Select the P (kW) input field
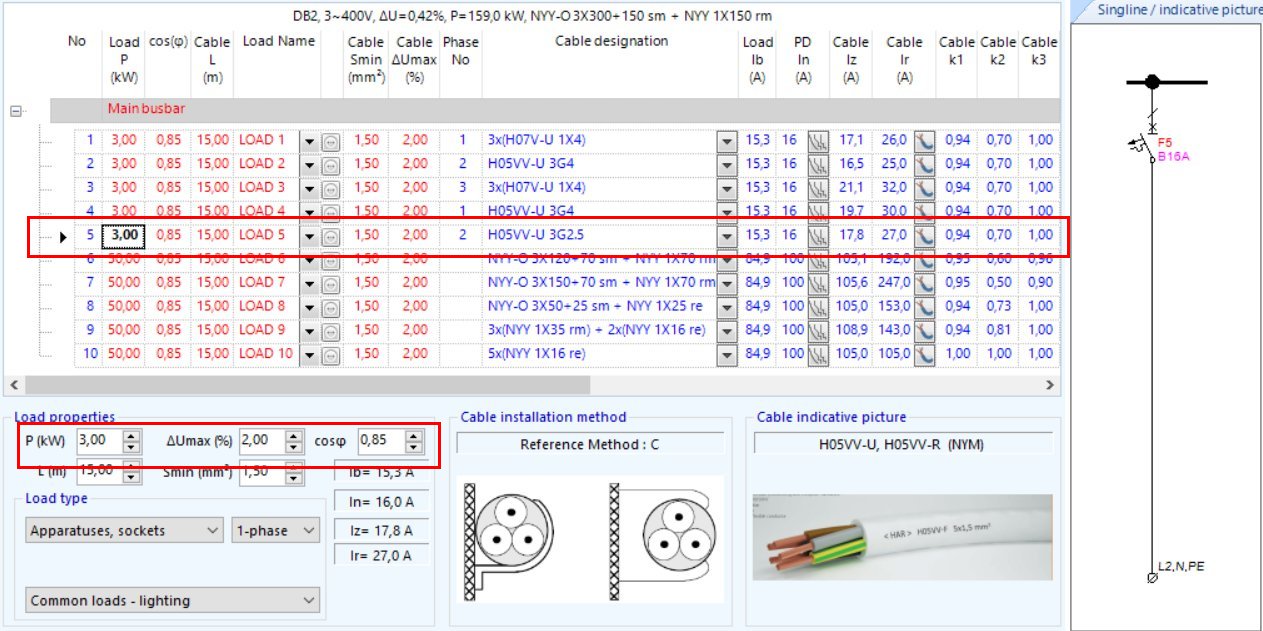This screenshot has width=1263, height=631. pos(95,438)
